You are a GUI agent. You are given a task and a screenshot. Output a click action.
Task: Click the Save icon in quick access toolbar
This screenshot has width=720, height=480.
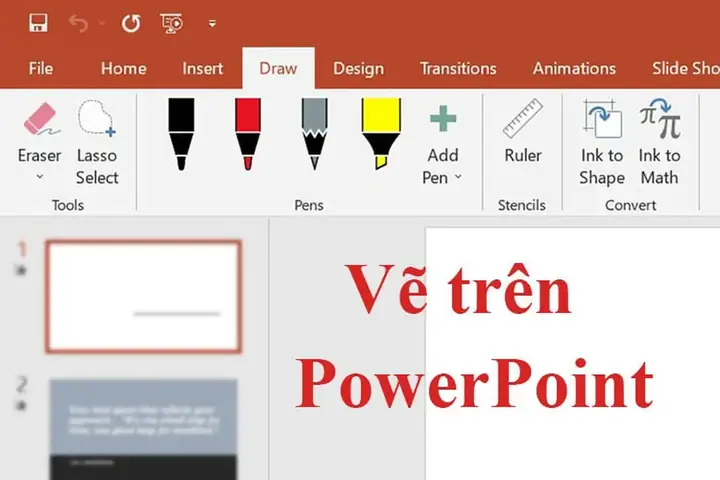point(38,23)
